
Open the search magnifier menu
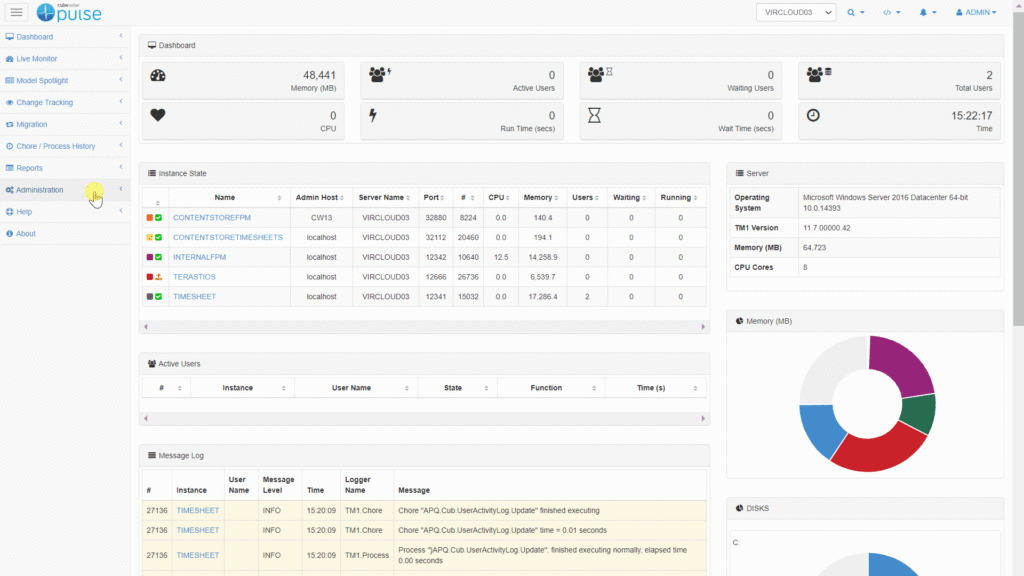(855, 12)
